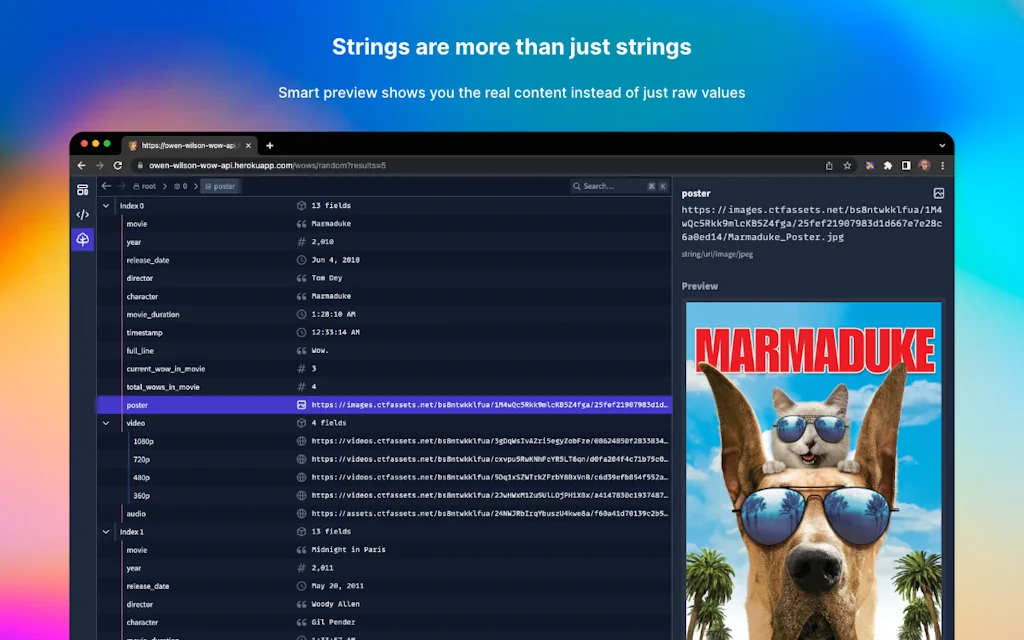
Task: Select the code view icon in the sidebar
Action: coord(82,214)
